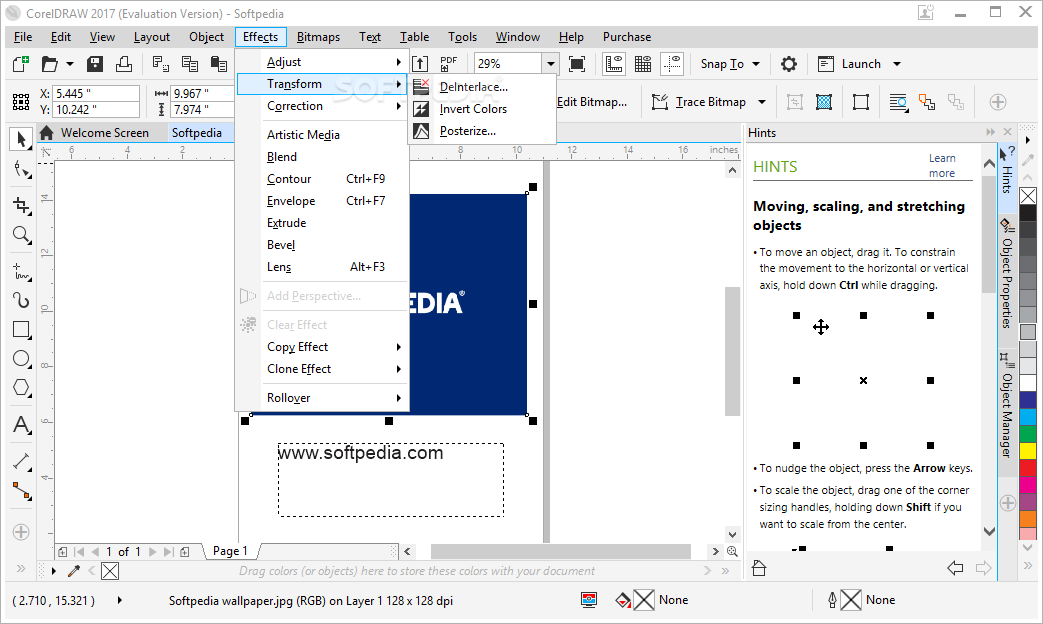Toggle Show Grid button
This screenshot has height=624, width=1043.
(643, 64)
